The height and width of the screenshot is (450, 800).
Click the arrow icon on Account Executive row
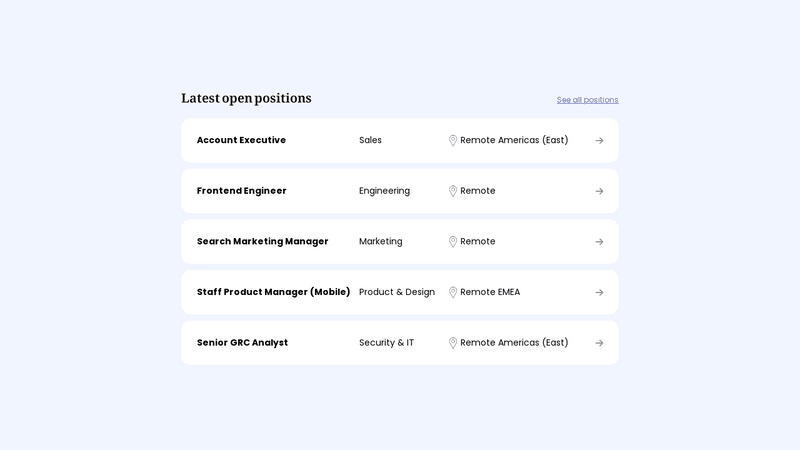(x=599, y=141)
